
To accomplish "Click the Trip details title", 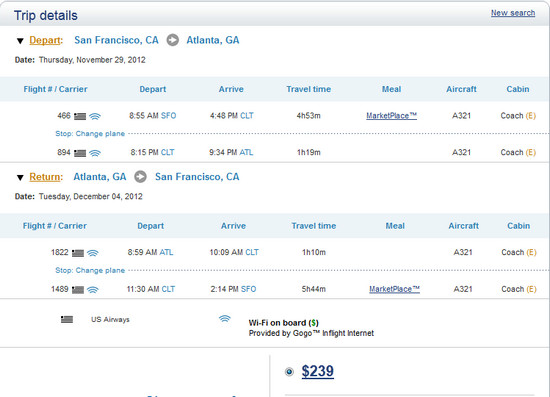I will [x=46, y=16].
